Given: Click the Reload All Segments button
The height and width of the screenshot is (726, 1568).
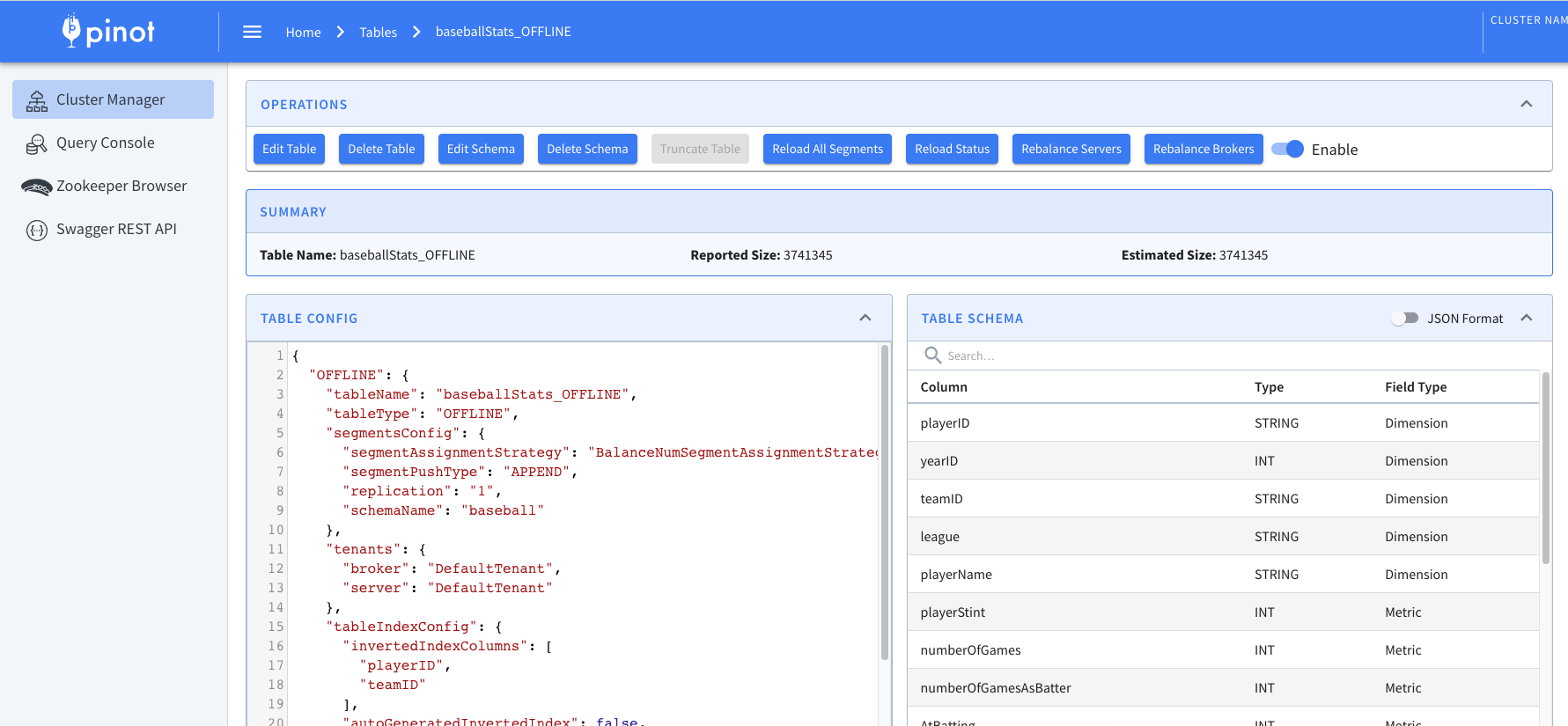Looking at the screenshot, I should click(x=827, y=149).
